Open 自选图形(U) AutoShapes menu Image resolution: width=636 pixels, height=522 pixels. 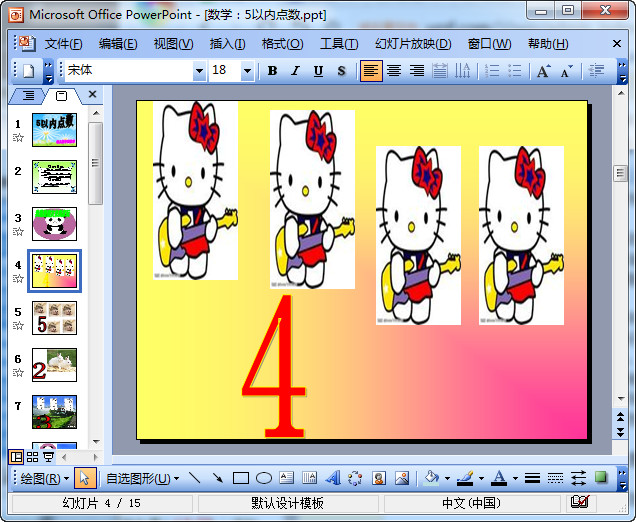pos(142,479)
